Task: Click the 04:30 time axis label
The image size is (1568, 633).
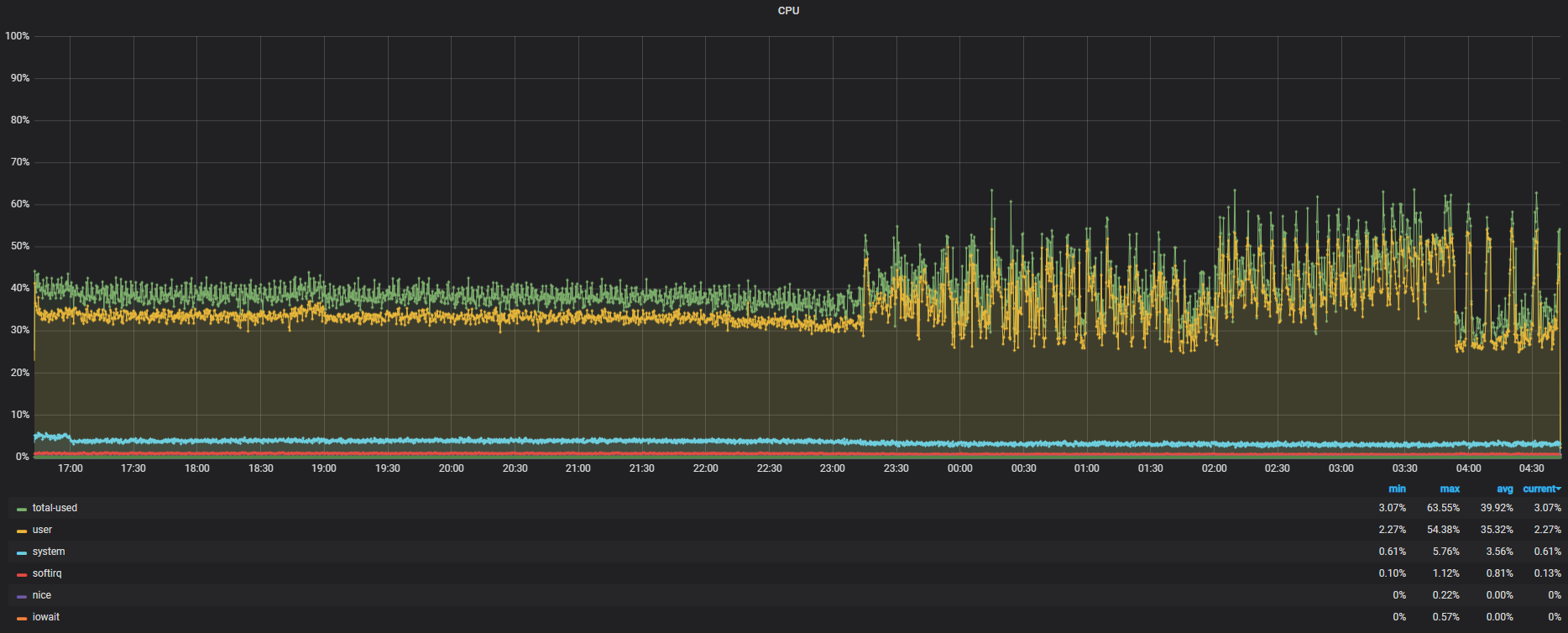Action: (1532, 468)
